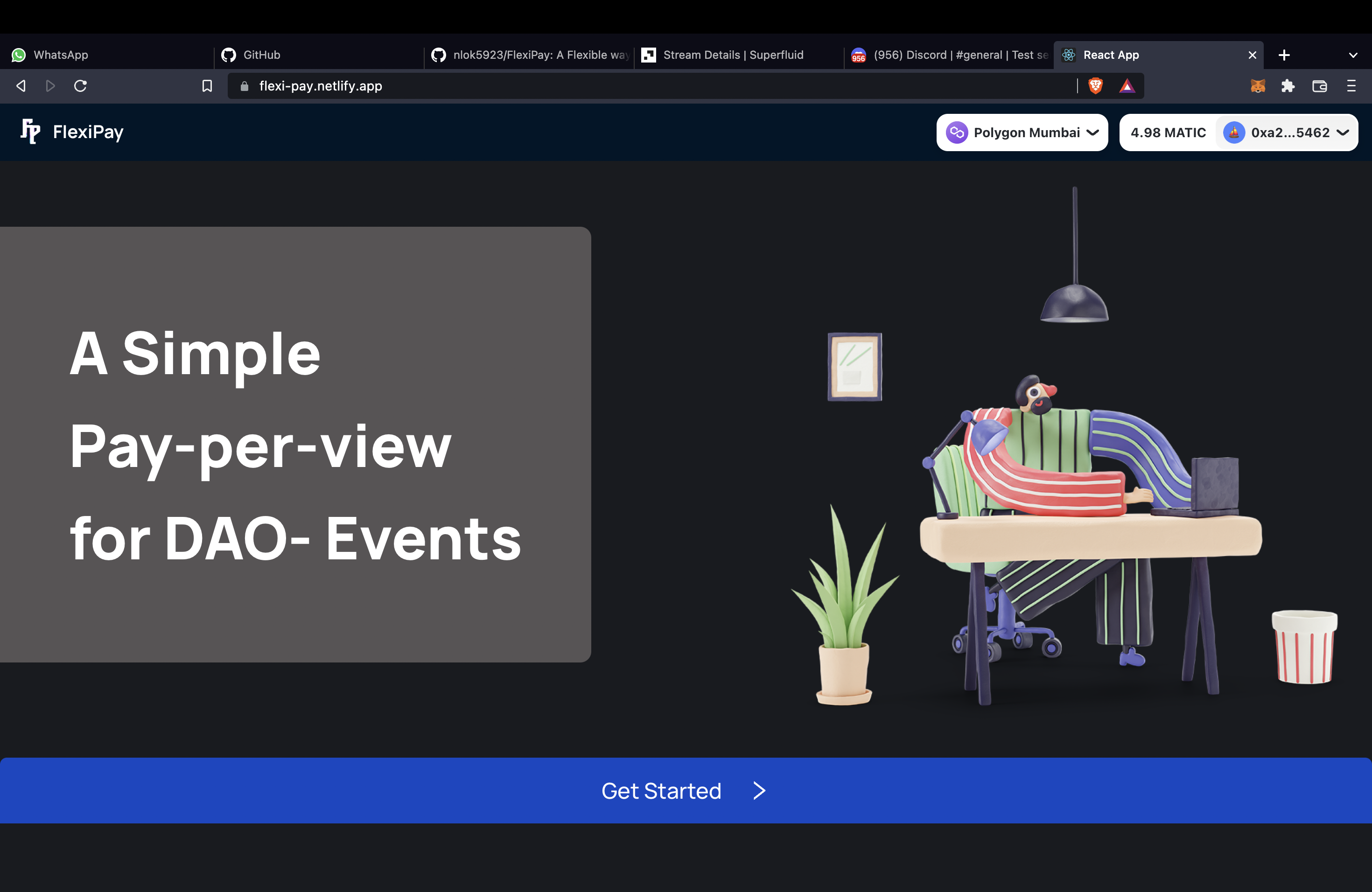Switch to the Stream Details Superfluid tab
This screenshot has width=1372, height=892.
point(738,56)
